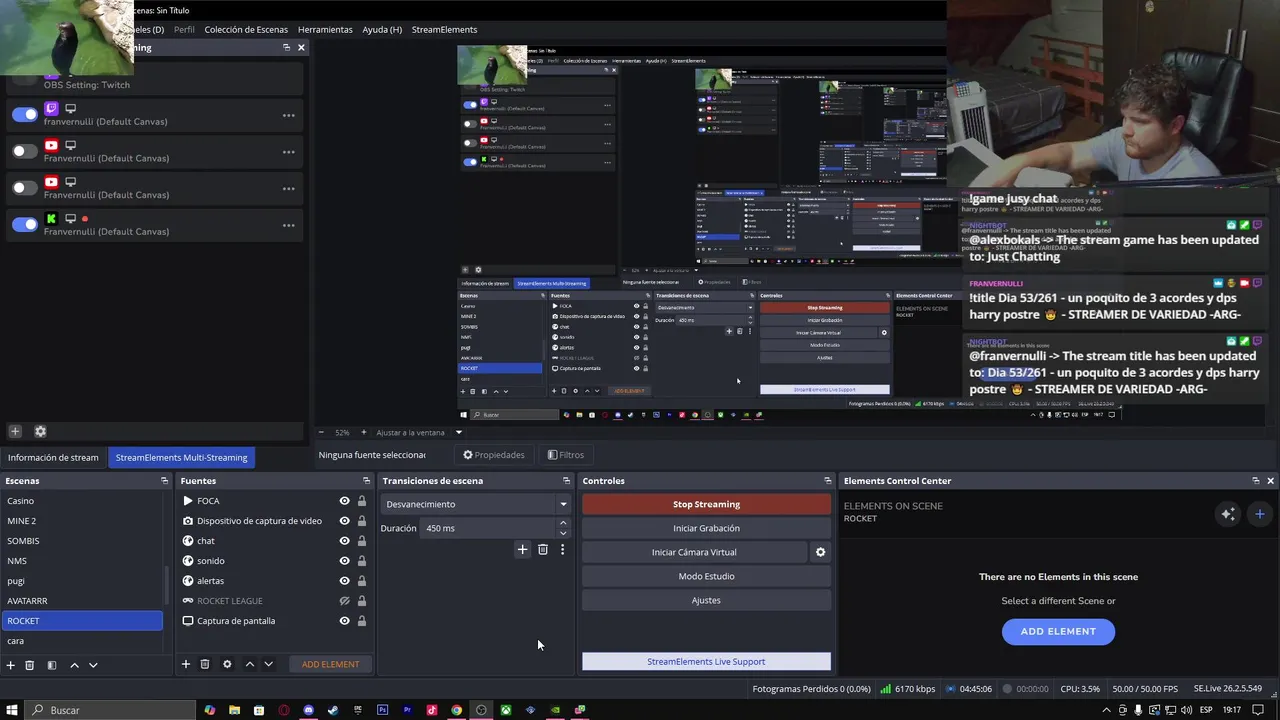Open Discord from the Windows taskbar
Viewport: 1280px width, 720px height.
click(x=308, y=710)
